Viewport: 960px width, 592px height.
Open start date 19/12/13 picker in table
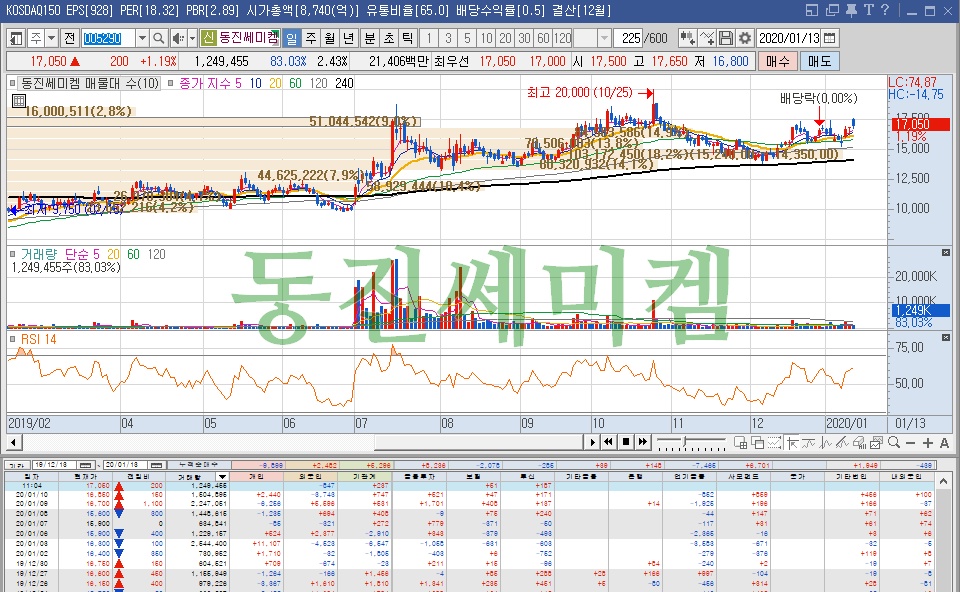click(86, 465)
